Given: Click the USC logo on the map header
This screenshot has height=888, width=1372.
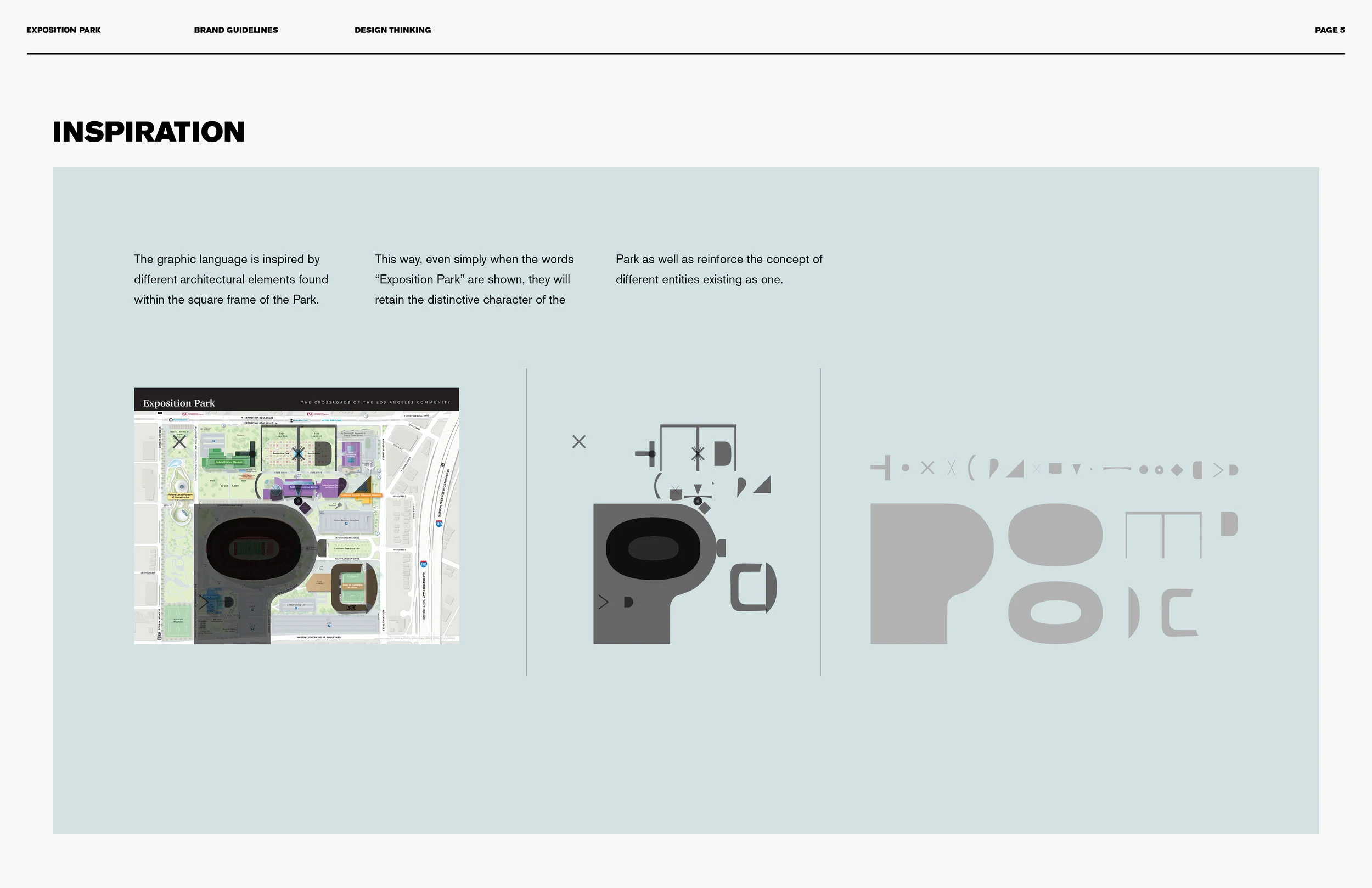Looking at the screenshot, I should pos(184,413).
